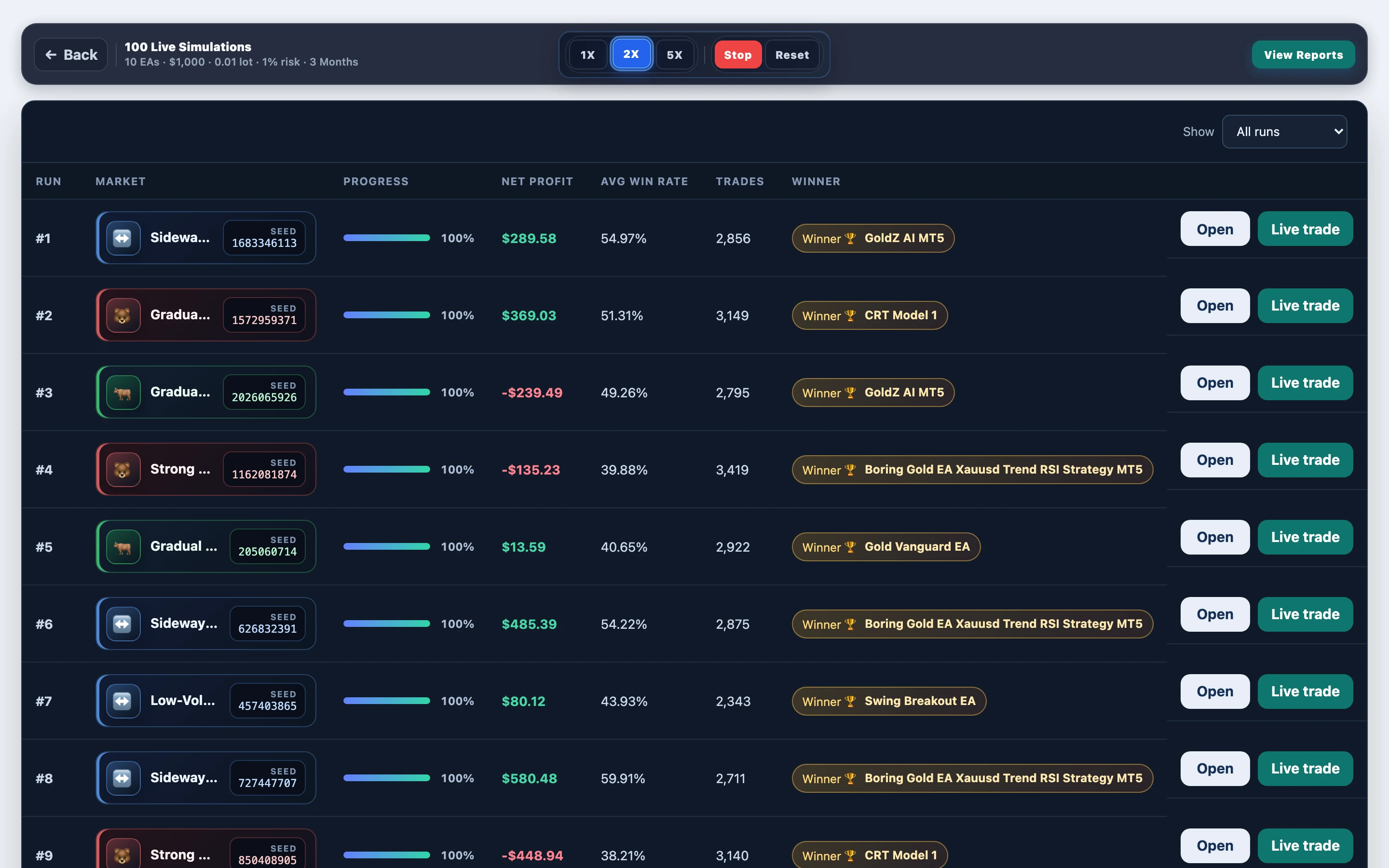Select the 2X speed option
This screenshot has height=868, width=1389.
click(x=631, y=54)
